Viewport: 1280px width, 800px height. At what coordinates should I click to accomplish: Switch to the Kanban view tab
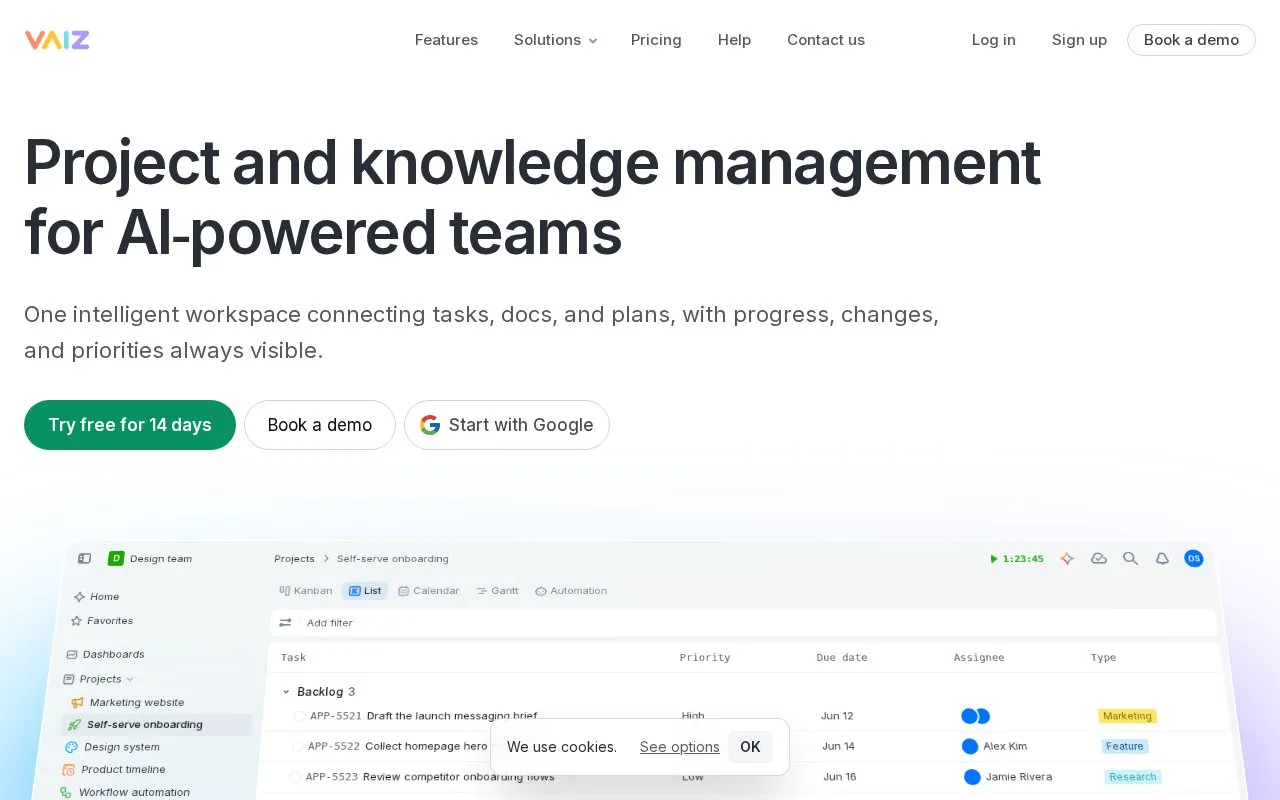306,591
